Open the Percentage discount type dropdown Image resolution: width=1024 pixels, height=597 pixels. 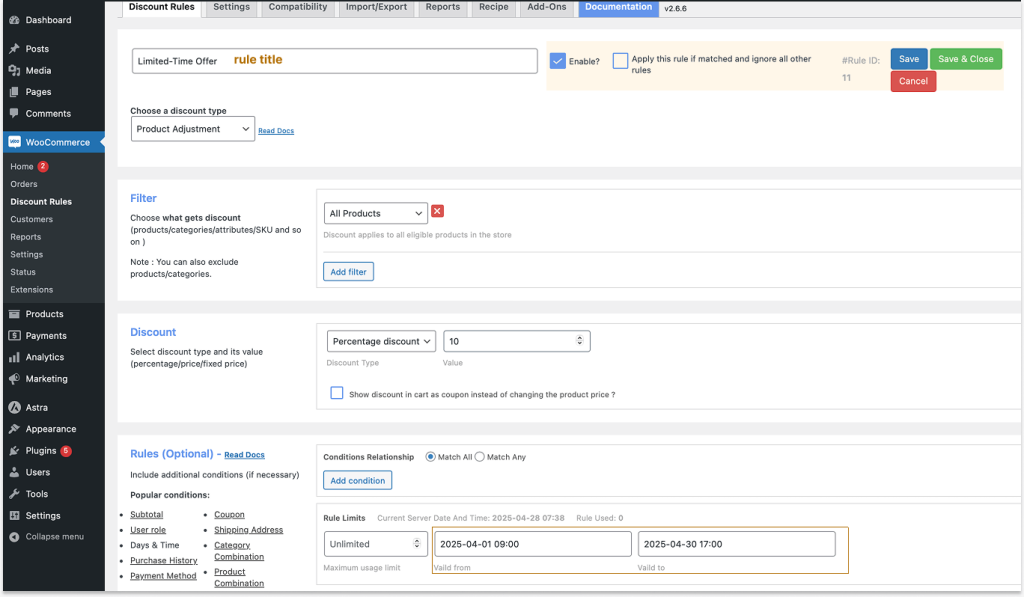[x=381, y=341]
